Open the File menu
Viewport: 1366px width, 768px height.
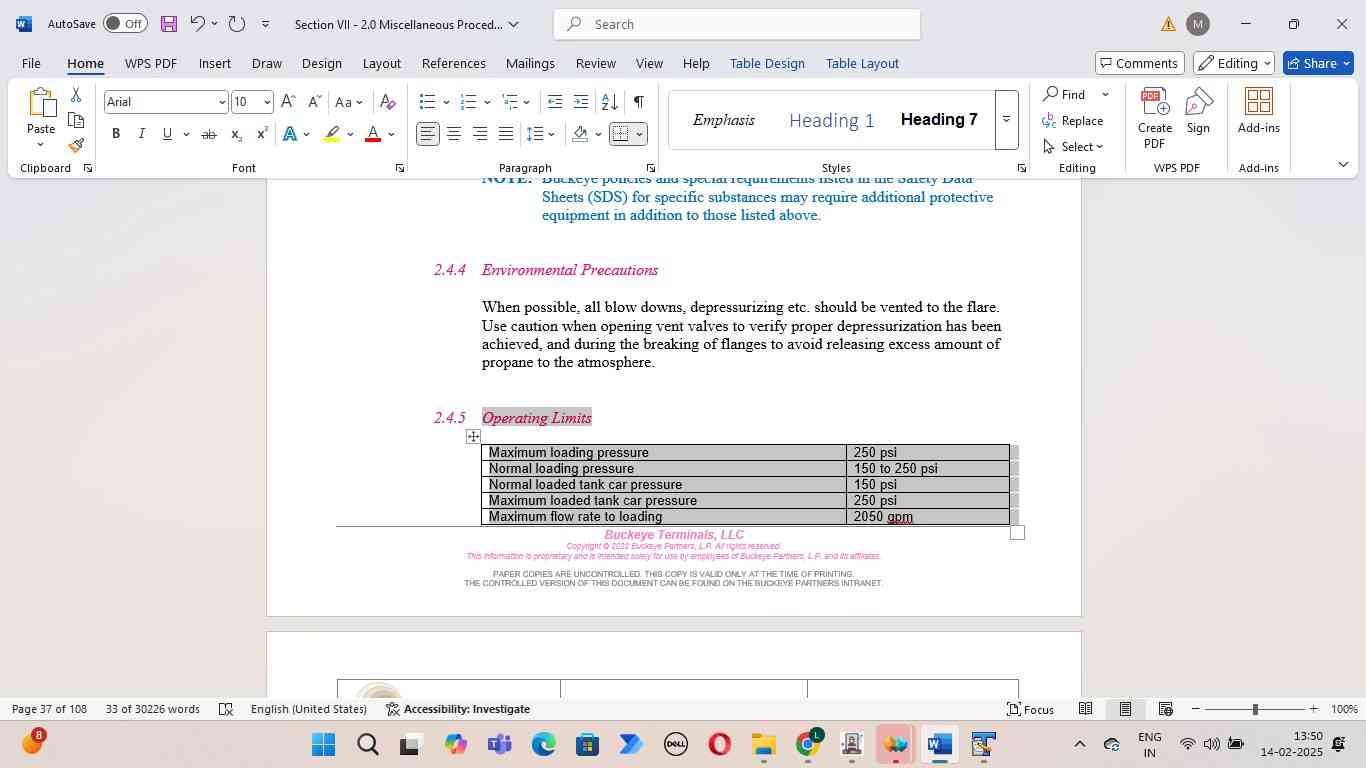coord(31,63)
